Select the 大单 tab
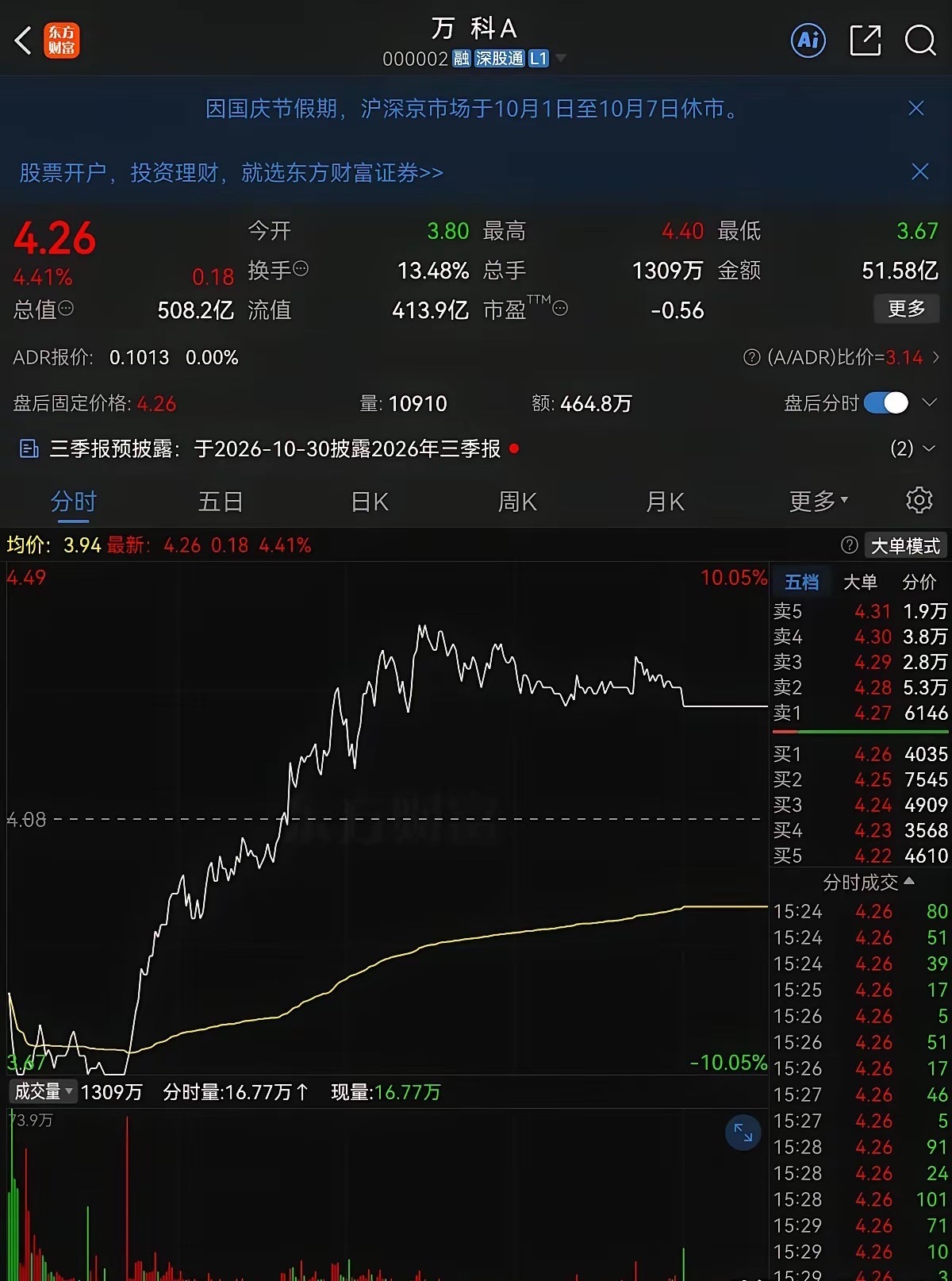Screen dimensions: 952x1281 tap(860, 582)
